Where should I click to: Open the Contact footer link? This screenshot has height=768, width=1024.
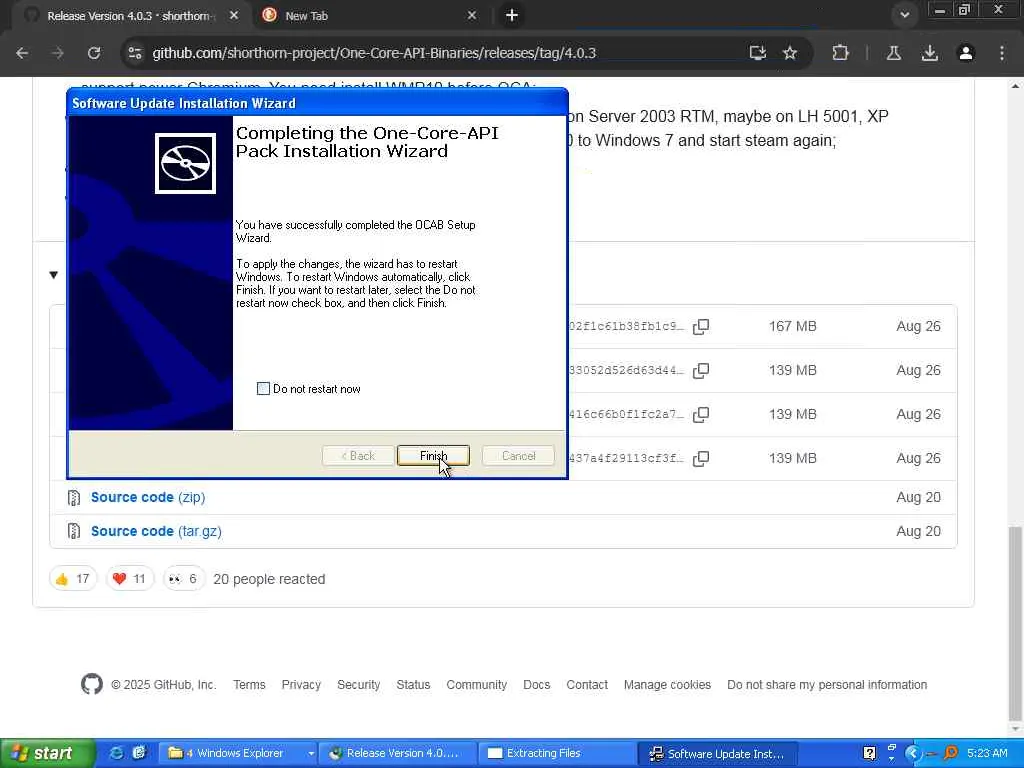pos(587,684)
